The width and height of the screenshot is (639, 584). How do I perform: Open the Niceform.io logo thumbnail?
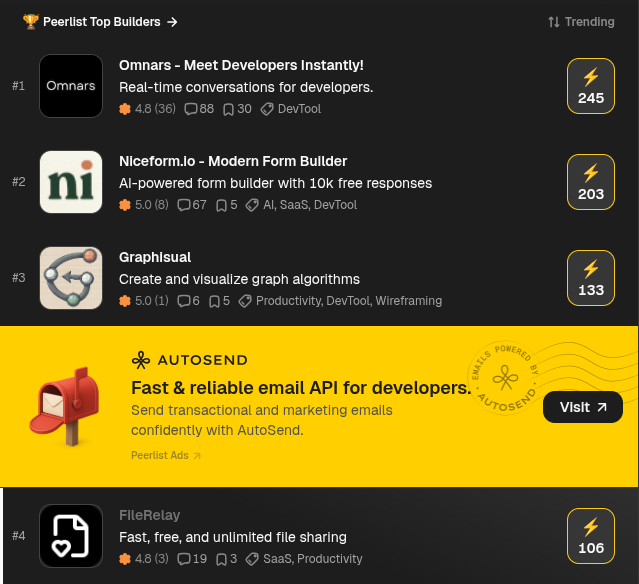coord(71,182)
